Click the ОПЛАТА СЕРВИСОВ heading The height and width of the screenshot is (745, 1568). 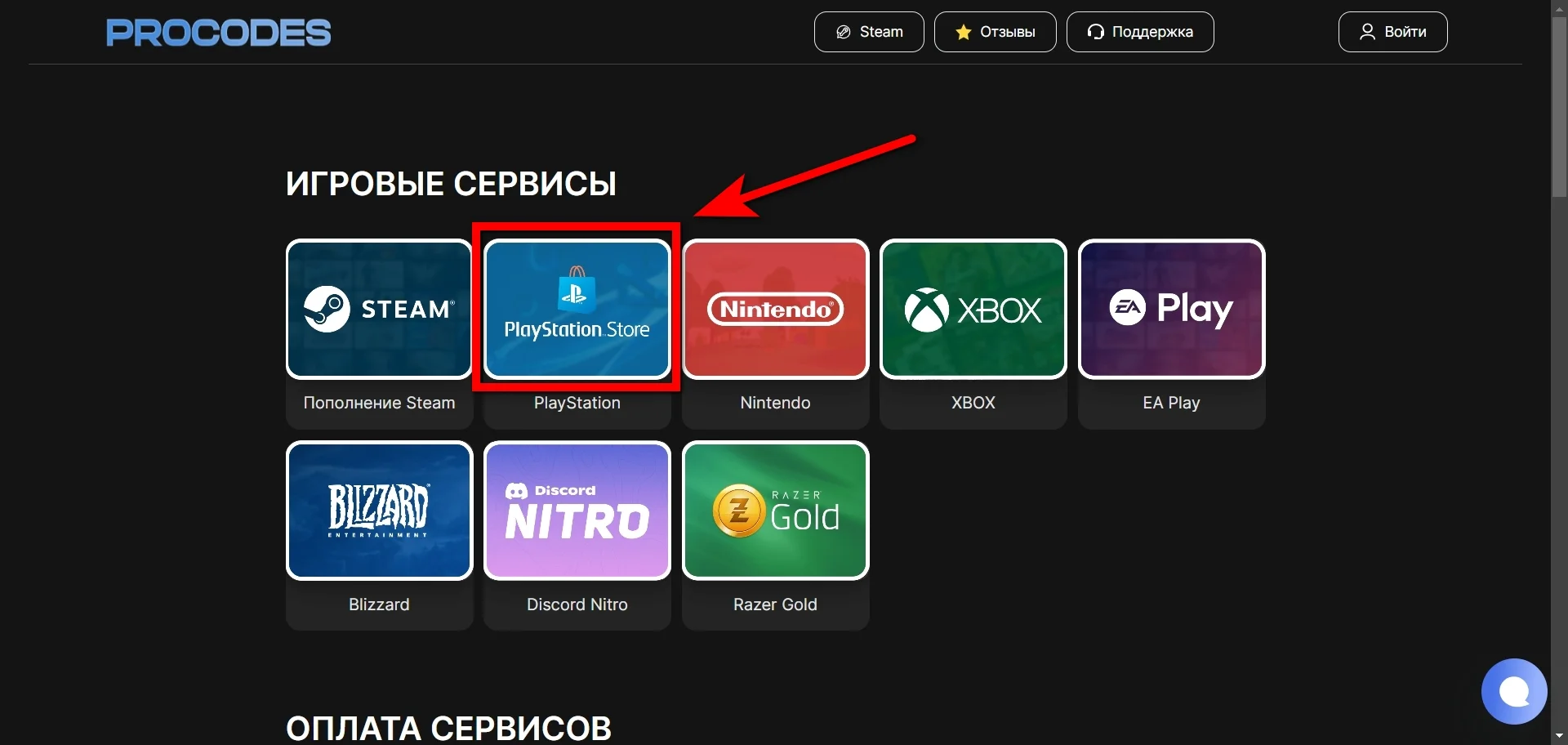(x=448, y=729)
